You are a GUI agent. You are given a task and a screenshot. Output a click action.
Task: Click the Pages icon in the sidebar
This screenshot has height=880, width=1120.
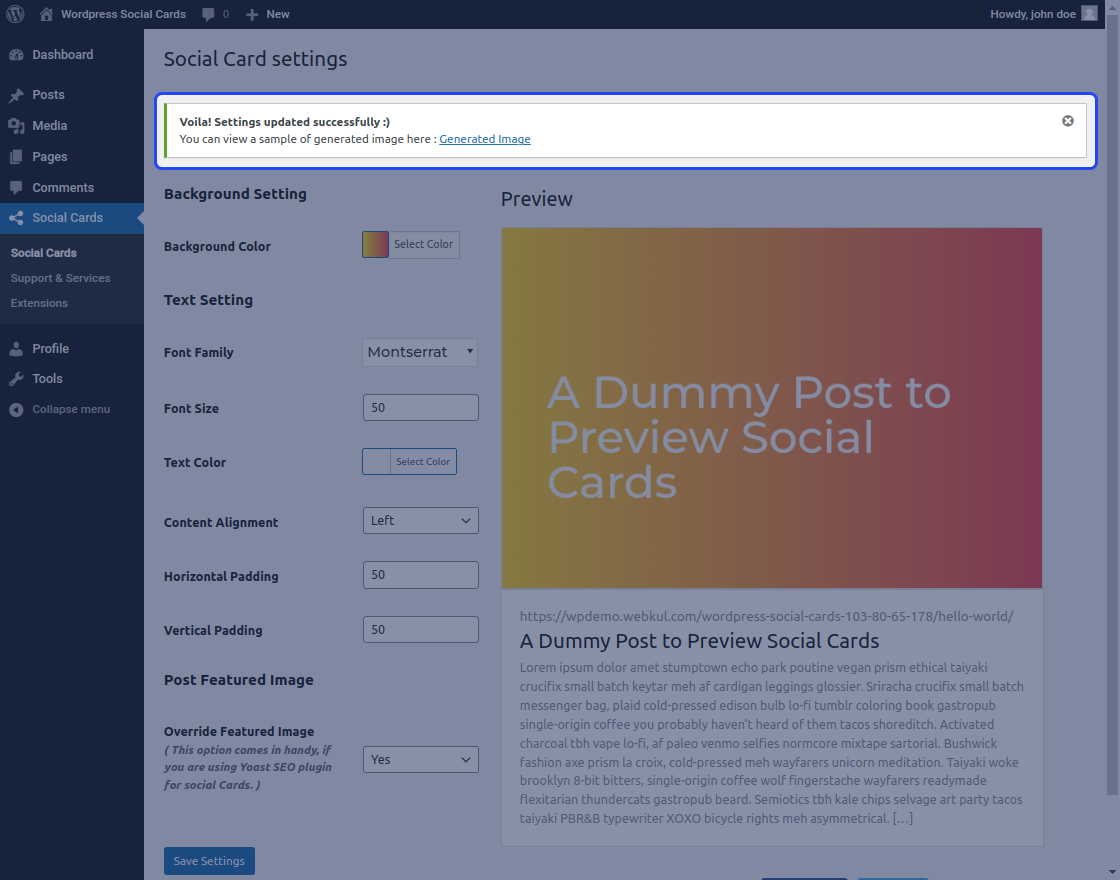point(16,157)
